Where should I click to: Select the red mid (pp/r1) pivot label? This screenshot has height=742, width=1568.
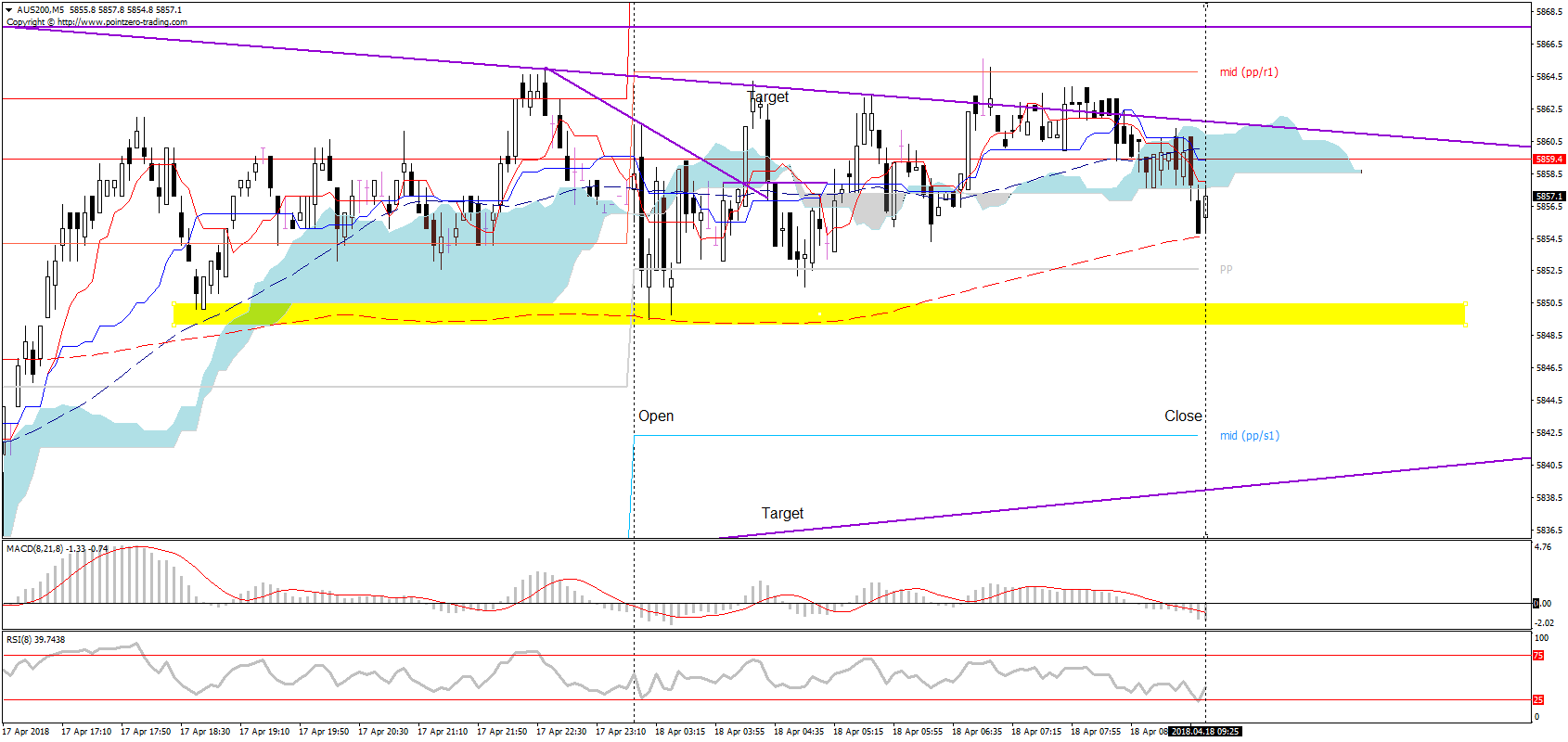pyautogui.click(x=1249, y=71)
